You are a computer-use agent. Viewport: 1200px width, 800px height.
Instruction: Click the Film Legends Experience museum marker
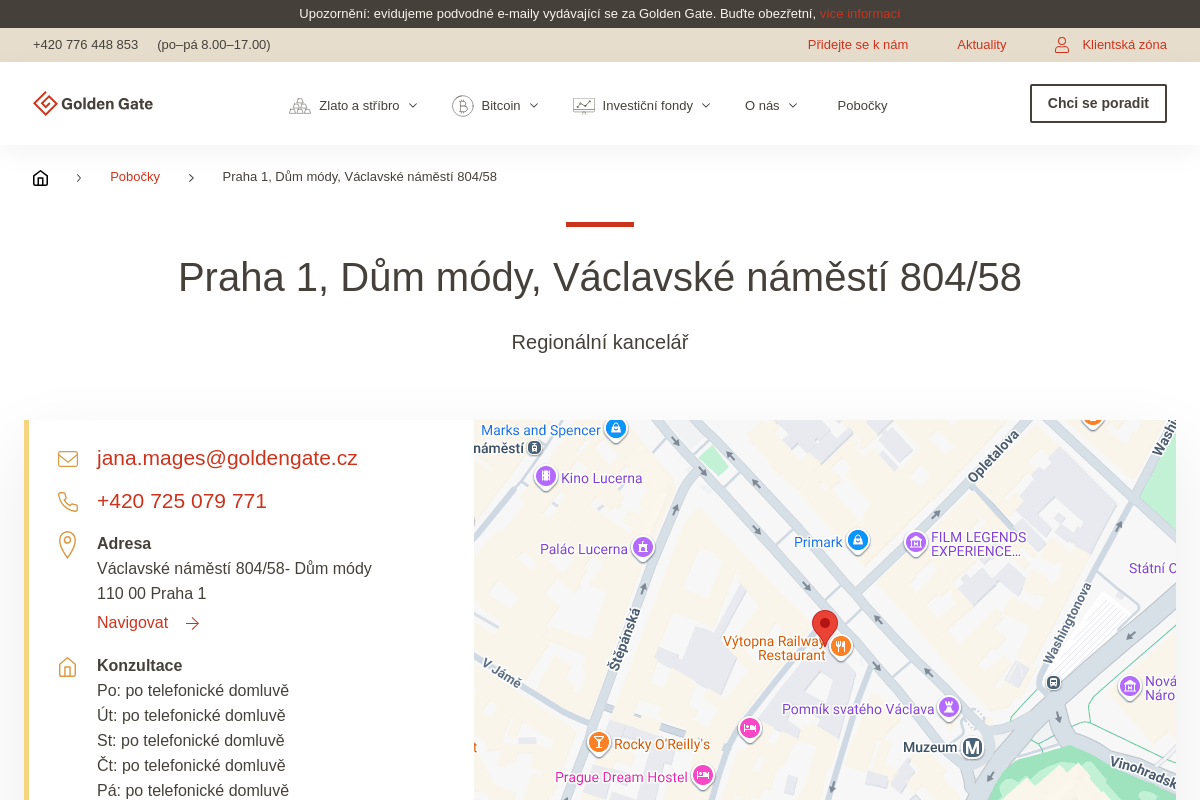[x=915, y=542]
